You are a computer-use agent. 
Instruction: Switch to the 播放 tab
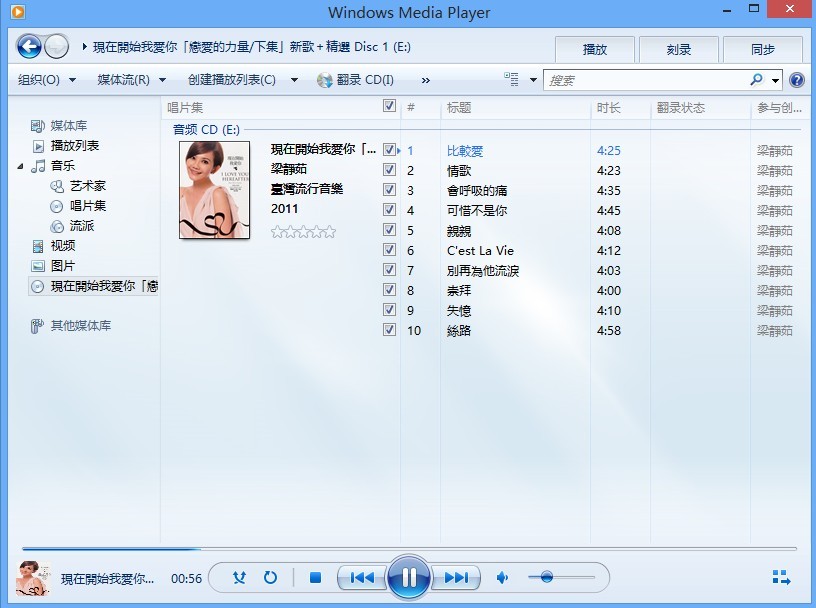coord(595,49)
